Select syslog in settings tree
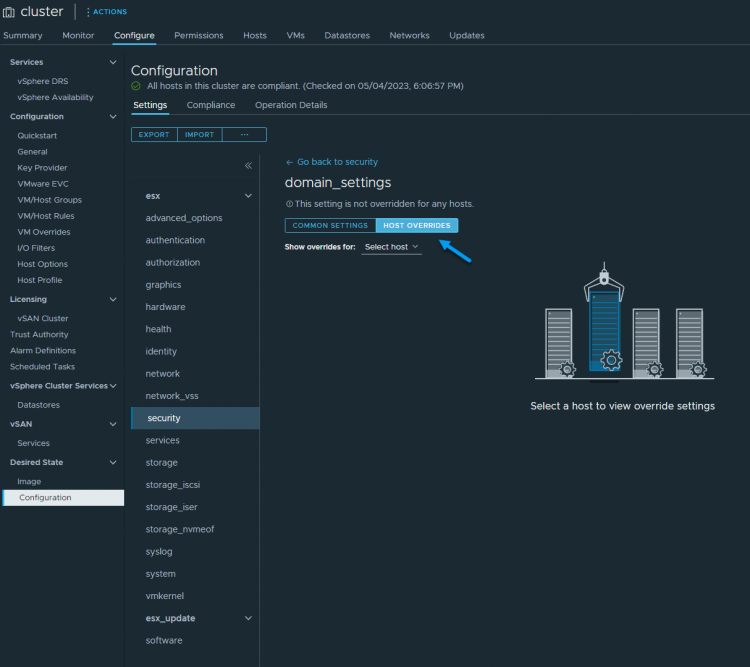 [x=159, y=551]
